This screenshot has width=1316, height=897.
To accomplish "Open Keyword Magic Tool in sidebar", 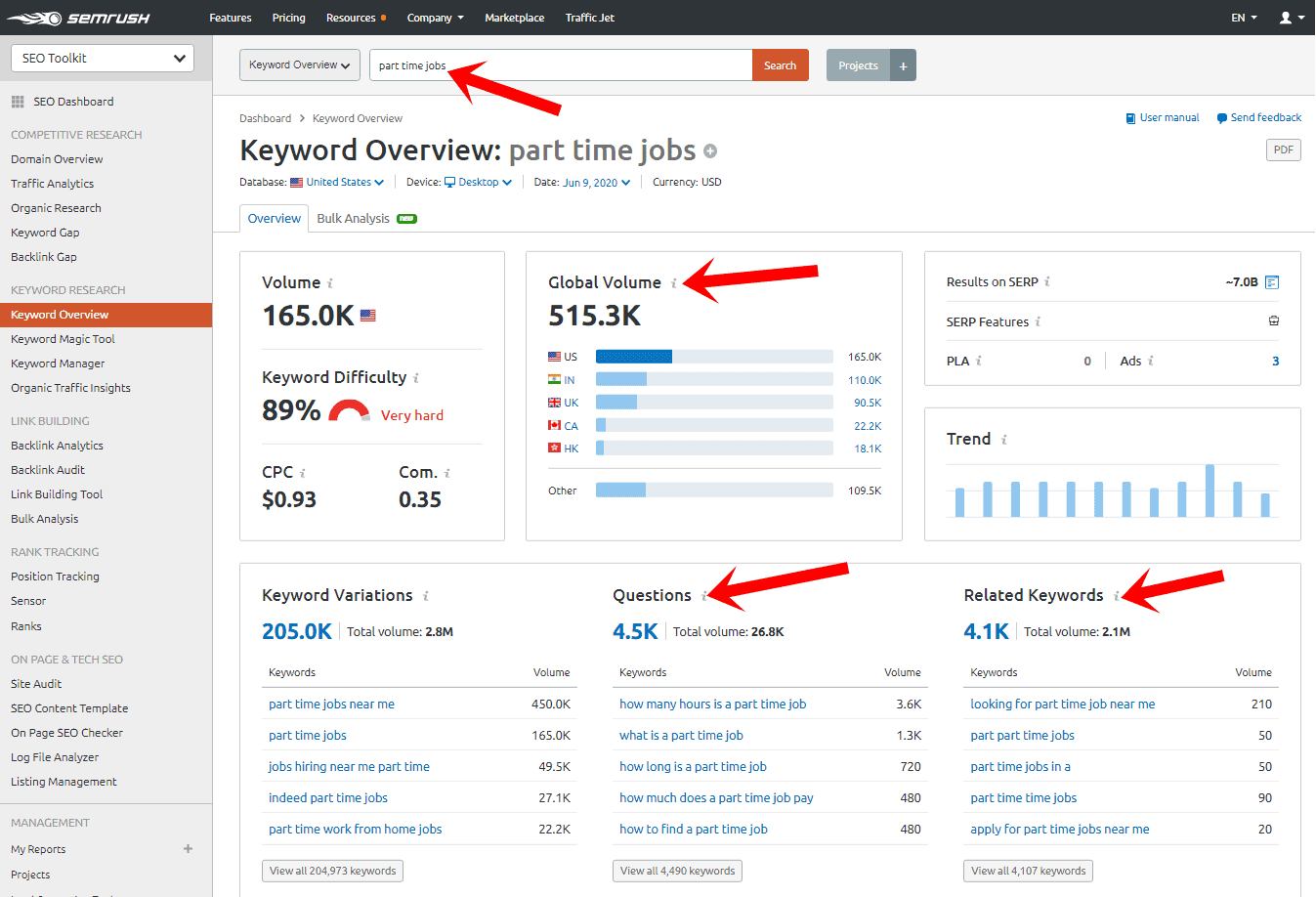I will (x=63, y=339).
